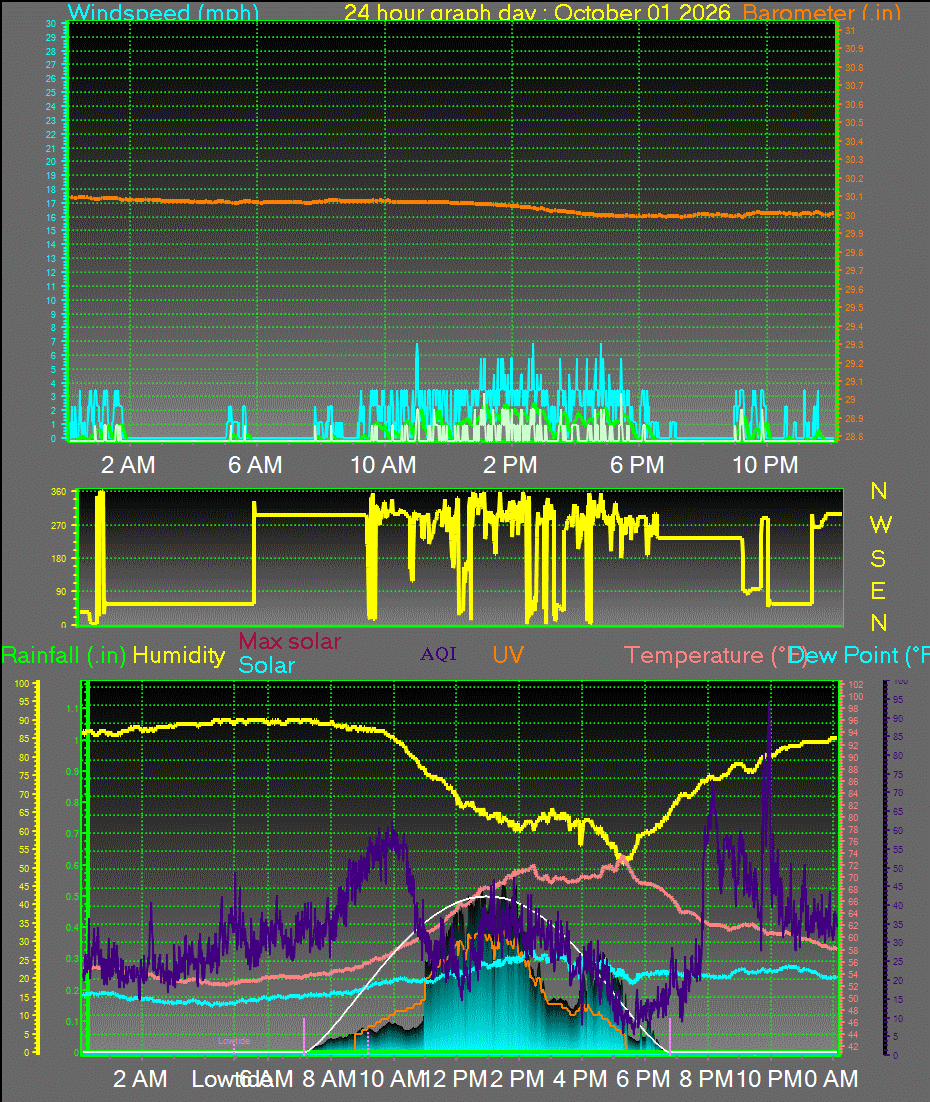The height and width of the screenshot is (1102, 930).
Task: Click the yellow "Humidity" legend label
Action: 179,656
